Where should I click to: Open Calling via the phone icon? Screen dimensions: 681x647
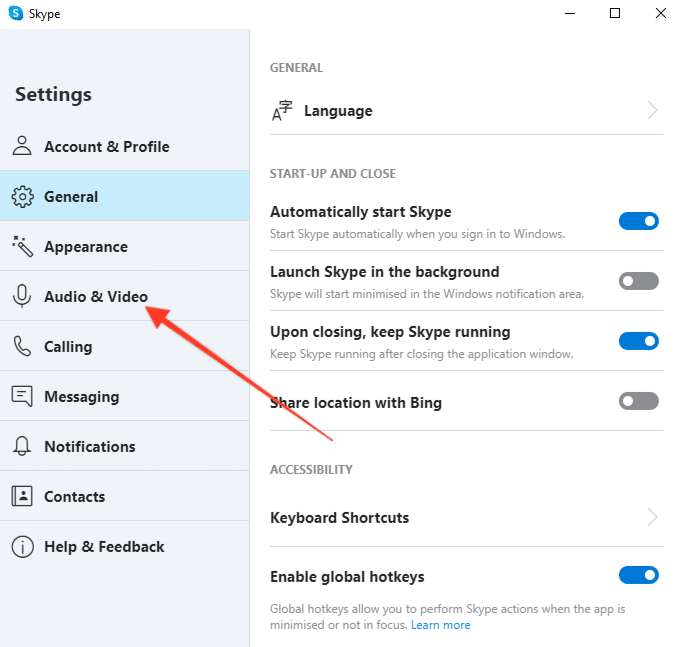click(x=22, y=346)
